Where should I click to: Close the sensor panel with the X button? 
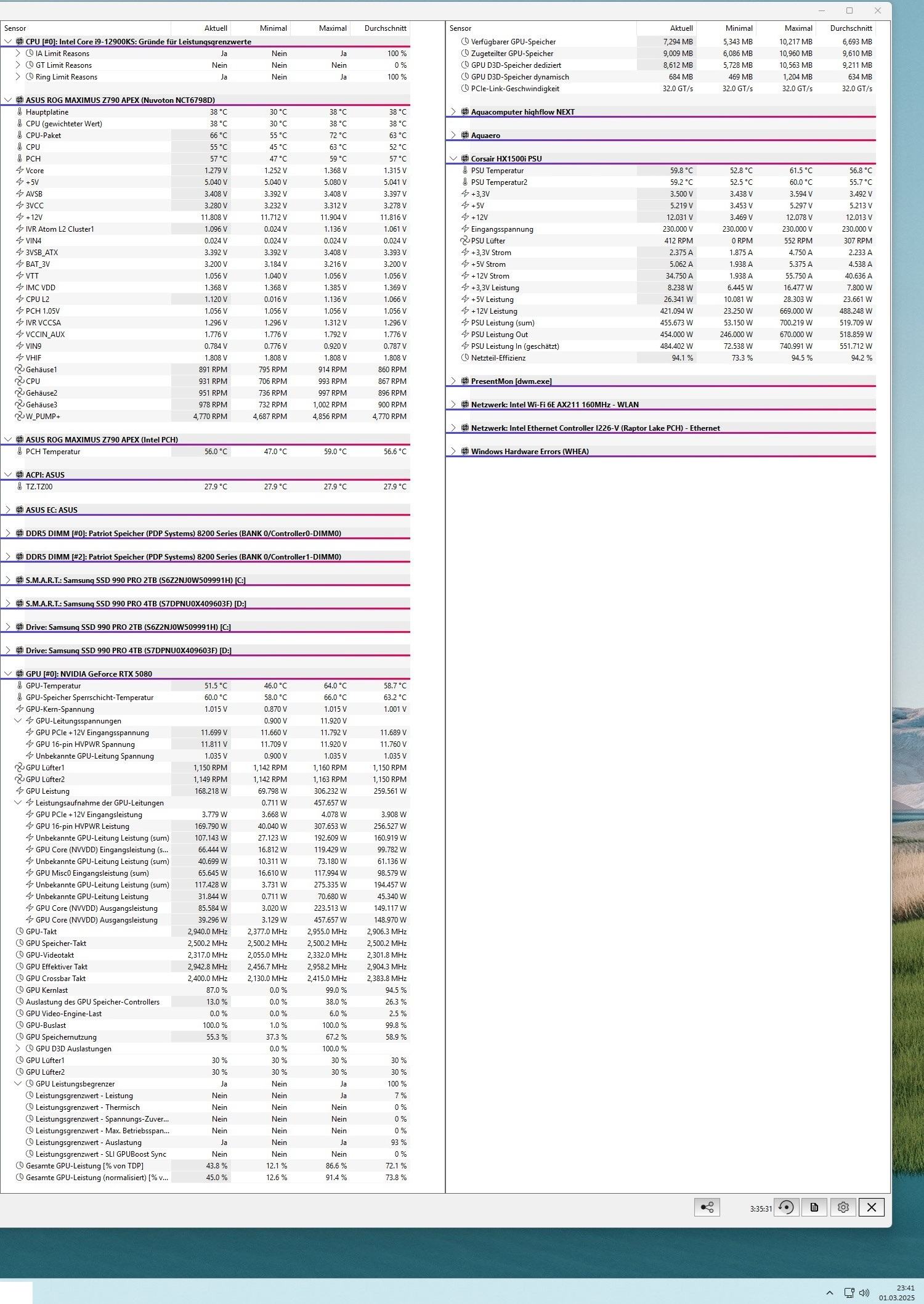point(872,1207)
